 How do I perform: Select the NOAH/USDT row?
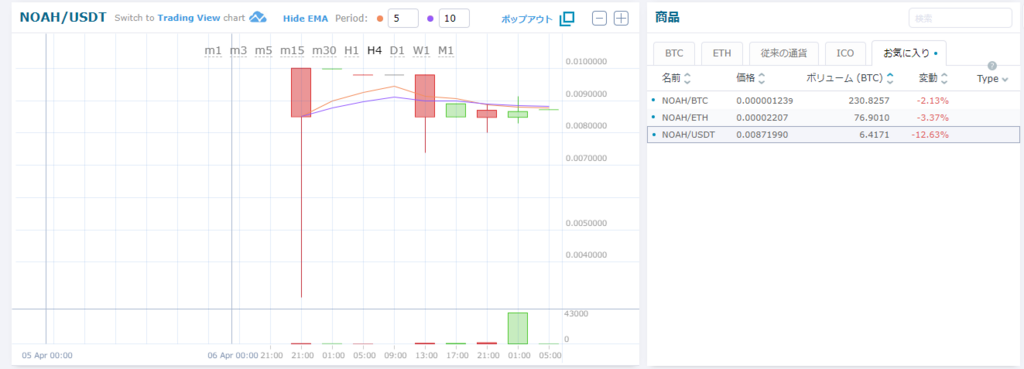click(833, 135)
